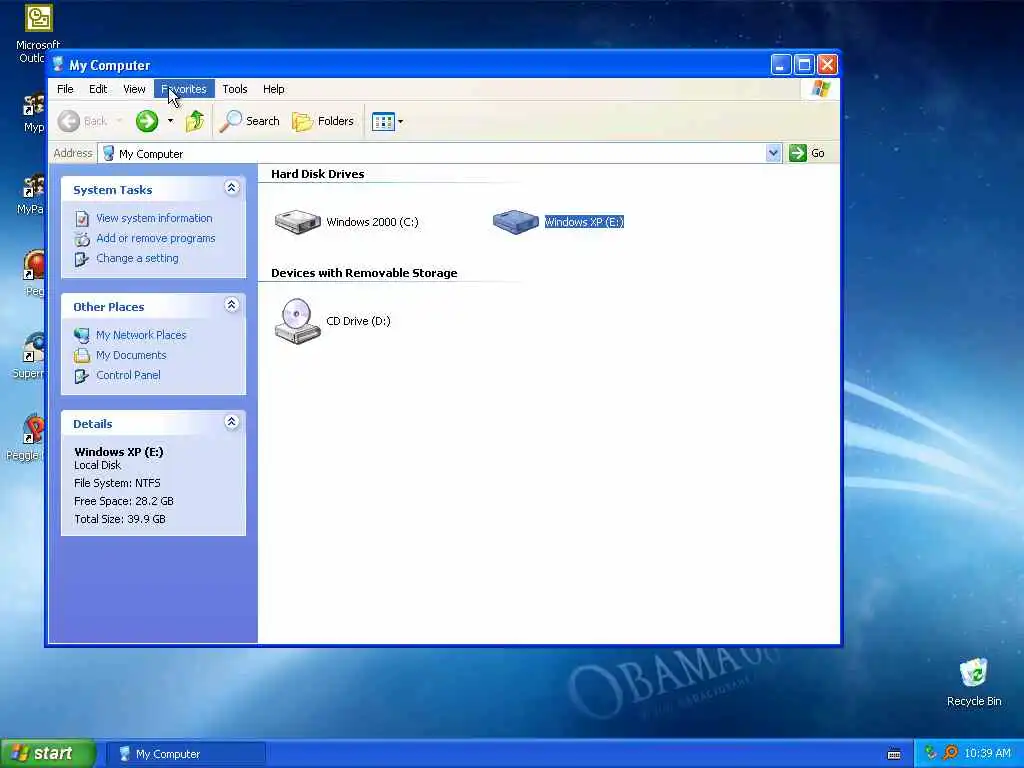Minimize the My Computer window
The image size is (1024, 768).
coord(780,65)
